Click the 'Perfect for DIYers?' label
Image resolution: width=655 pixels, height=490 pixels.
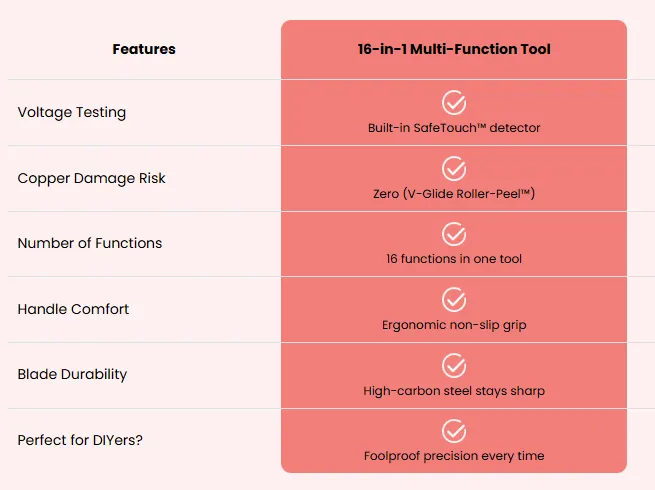[x=80, y=440]
